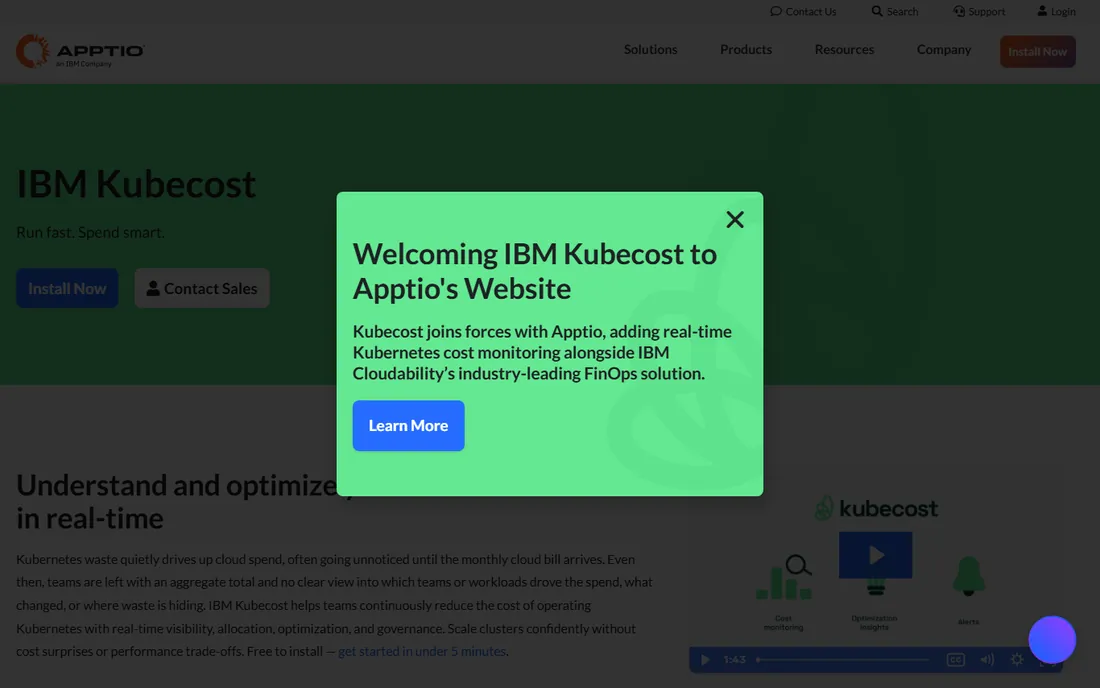This screenshot has width=1100, height=688.
Task: Open the Products menu
Action: 746,50
